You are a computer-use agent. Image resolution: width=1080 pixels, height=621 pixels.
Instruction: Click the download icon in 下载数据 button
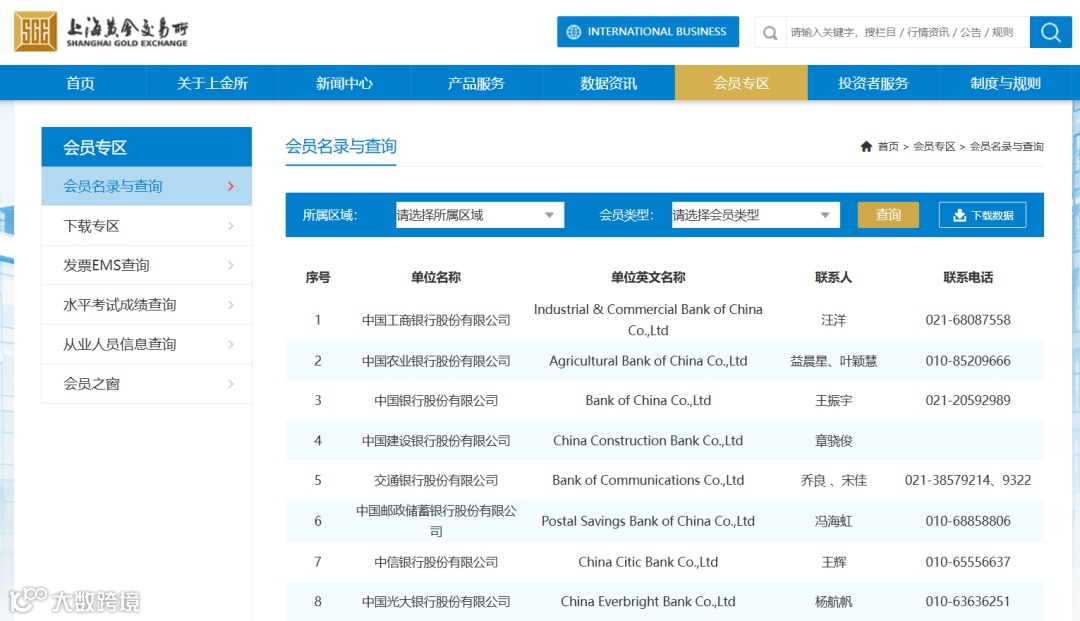(x=959, y=215)
